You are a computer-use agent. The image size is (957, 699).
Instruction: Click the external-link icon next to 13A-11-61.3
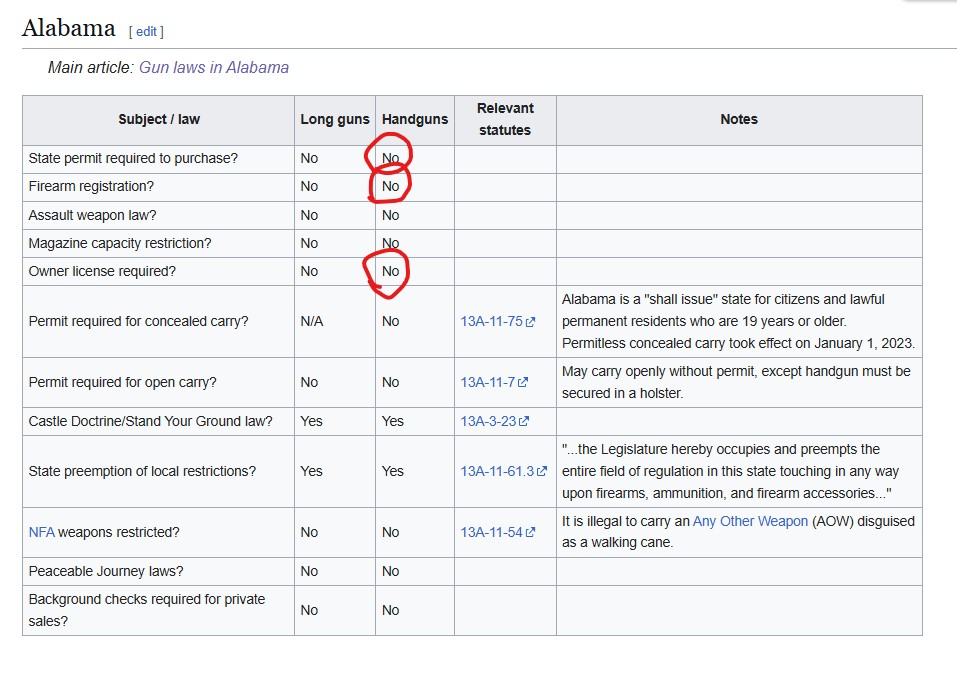(541, 472)
